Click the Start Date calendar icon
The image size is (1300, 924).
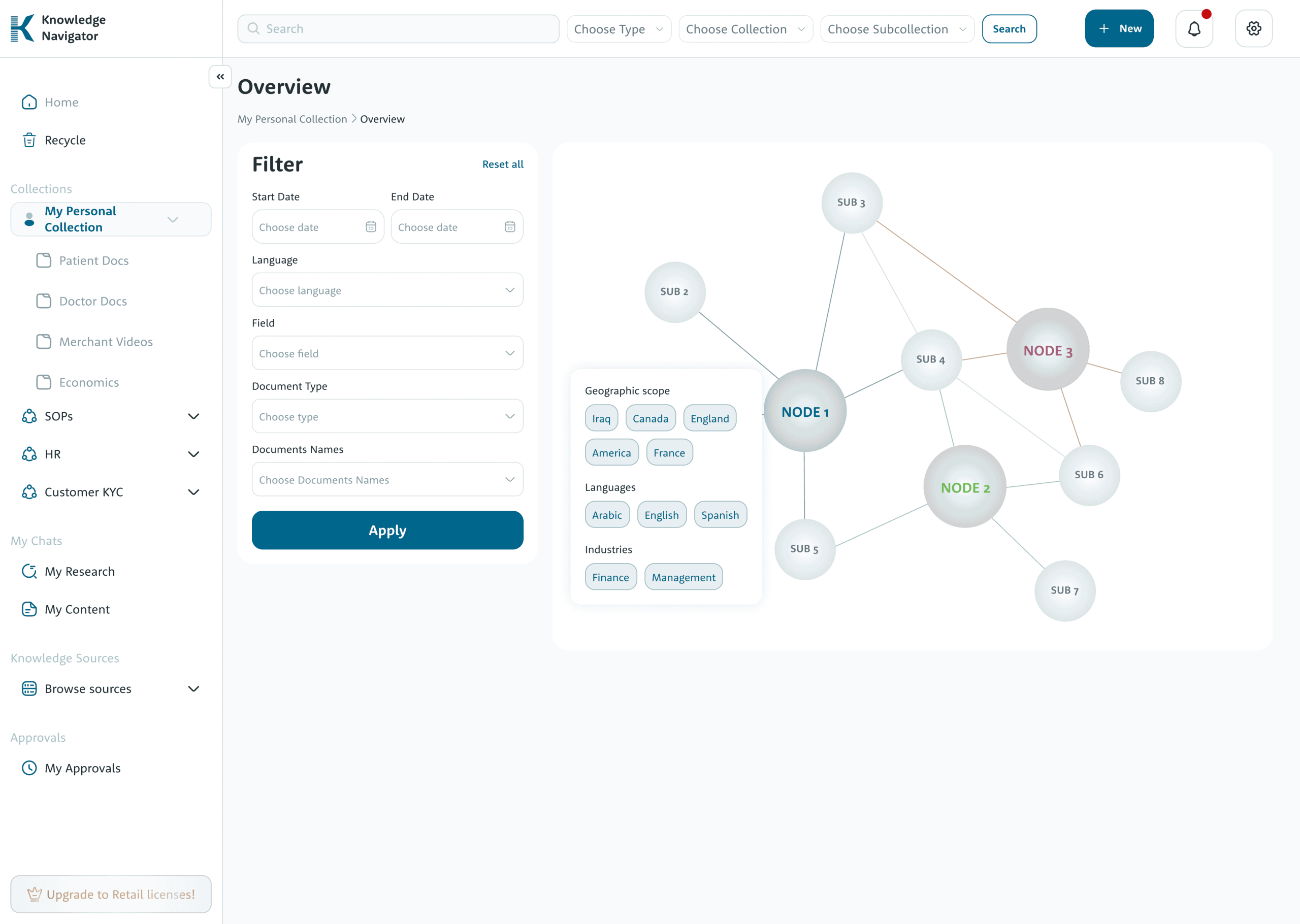pos(371,227)
